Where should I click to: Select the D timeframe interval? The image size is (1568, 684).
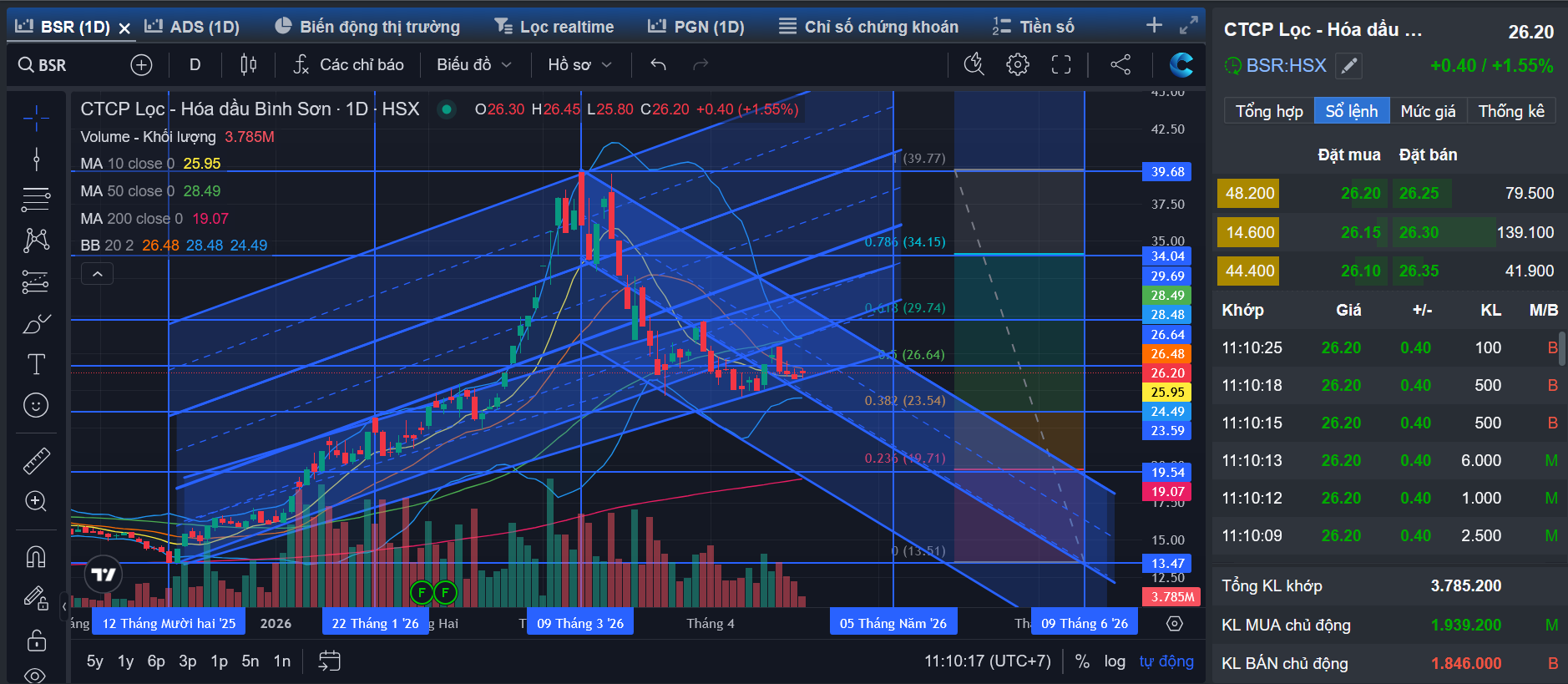[195, 64]
